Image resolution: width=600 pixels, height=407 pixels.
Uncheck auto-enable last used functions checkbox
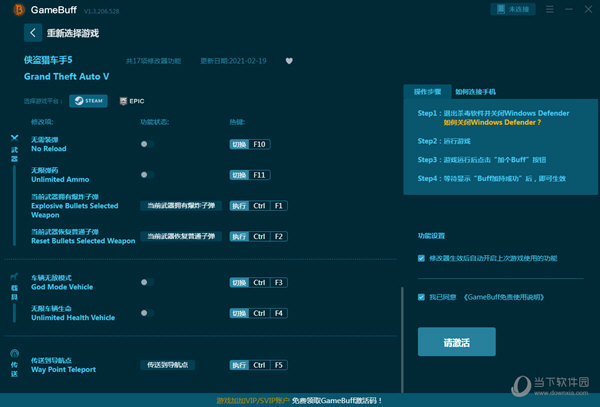click(x=421, y=257)
